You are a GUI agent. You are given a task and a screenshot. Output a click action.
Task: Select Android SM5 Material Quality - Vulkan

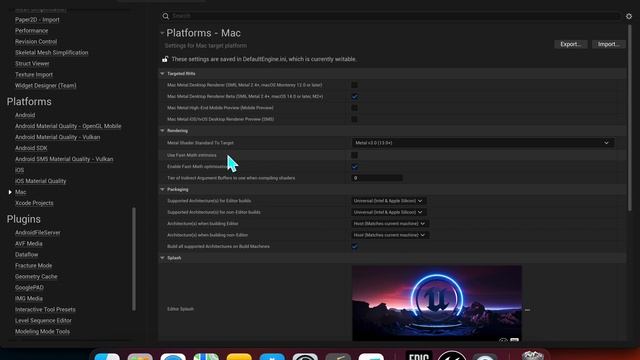tap(64, 159)
